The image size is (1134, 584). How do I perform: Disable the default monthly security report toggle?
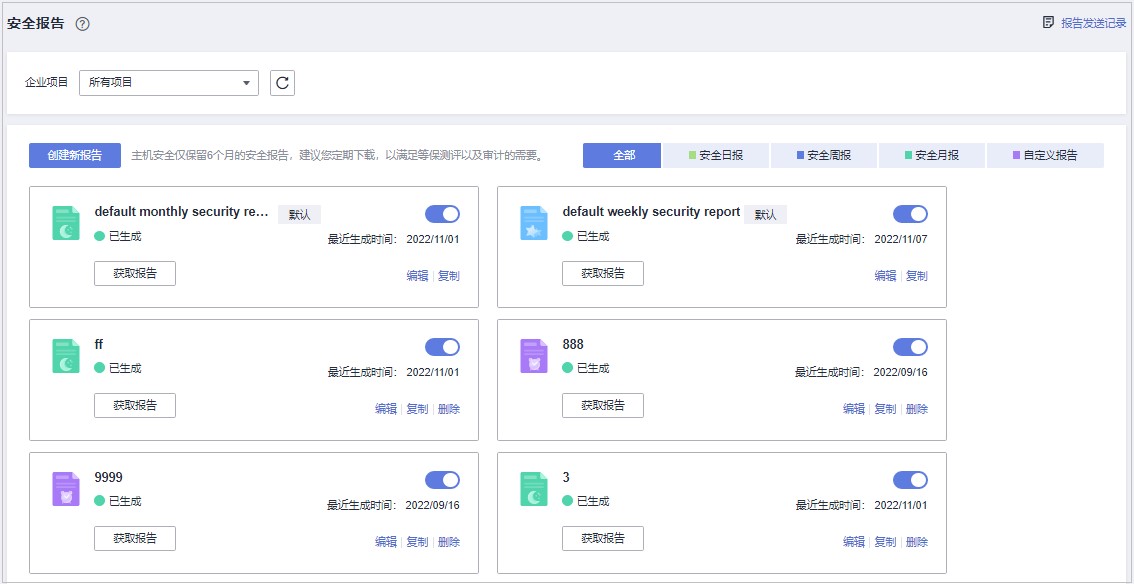click(x=441, y=213)
